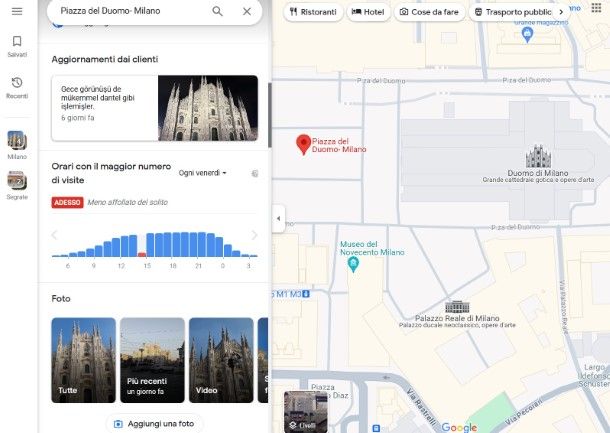Open the Google apps grid

pos(596,7)
